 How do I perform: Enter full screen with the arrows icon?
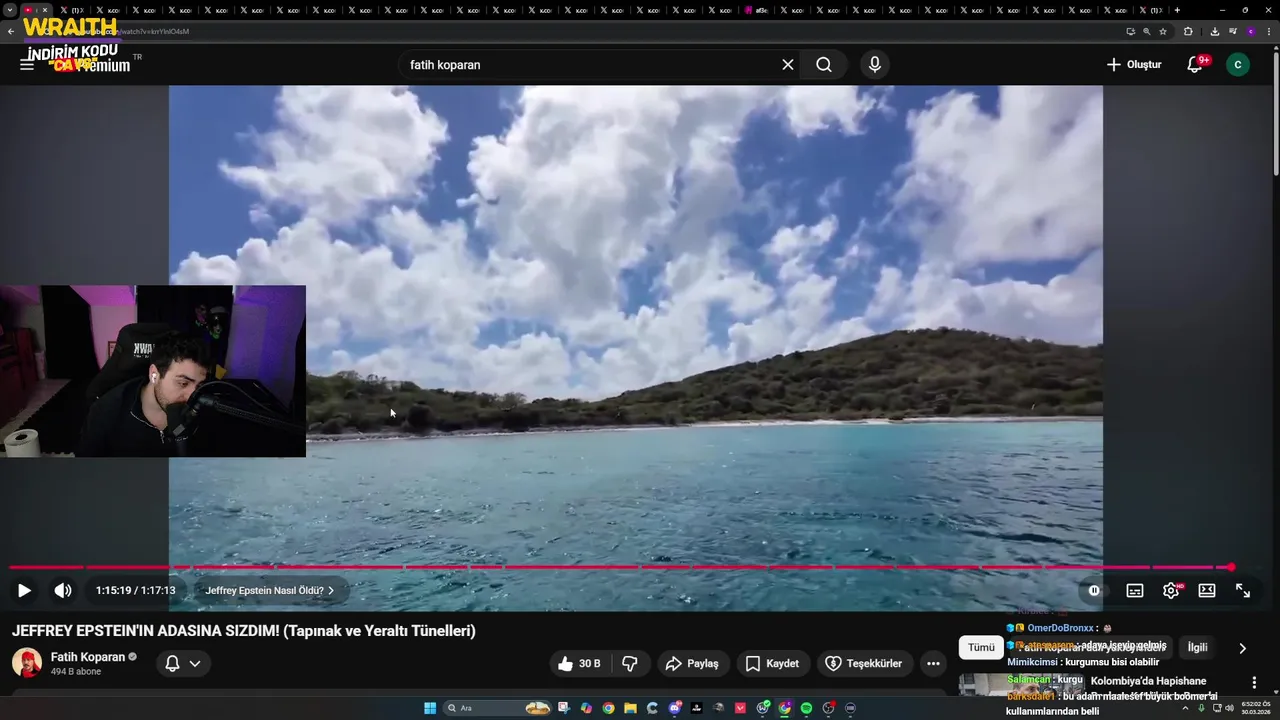coord(1243,591)
